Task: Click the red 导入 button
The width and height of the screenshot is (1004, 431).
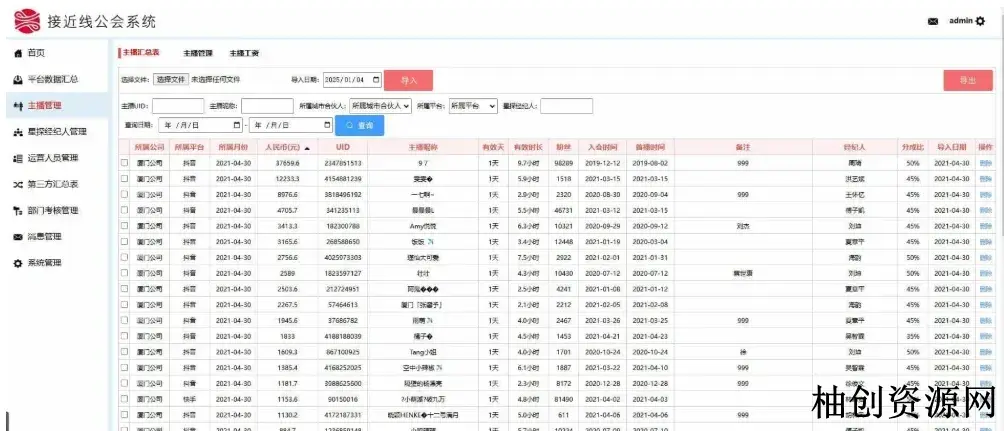Action: (408, 81)
